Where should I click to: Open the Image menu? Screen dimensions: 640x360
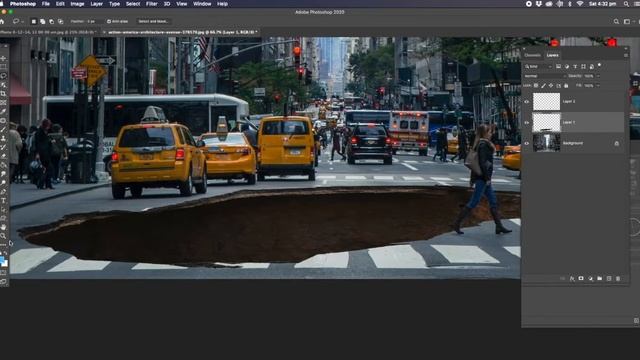tap(77, 4)
